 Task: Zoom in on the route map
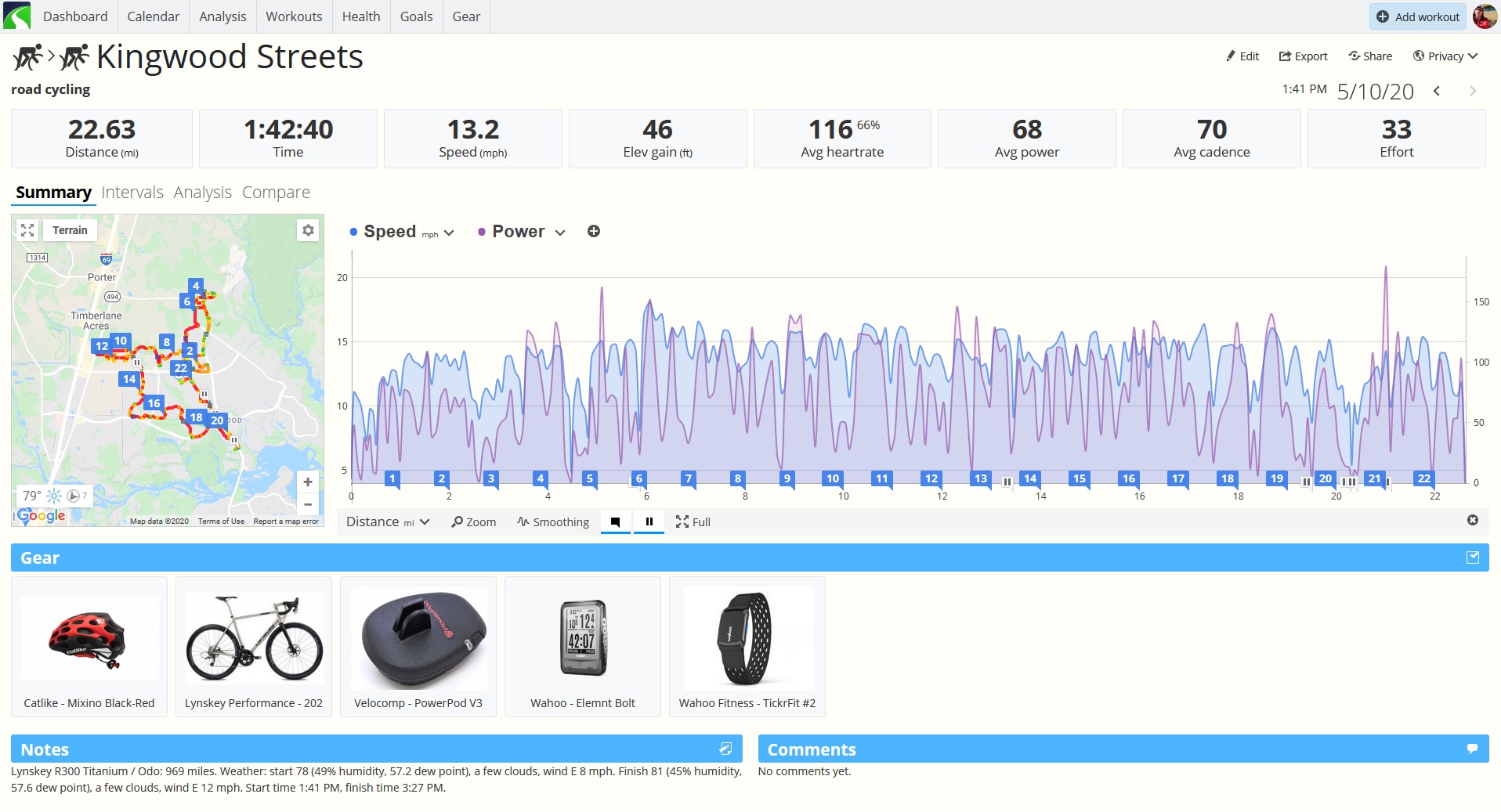coord(308,482)
